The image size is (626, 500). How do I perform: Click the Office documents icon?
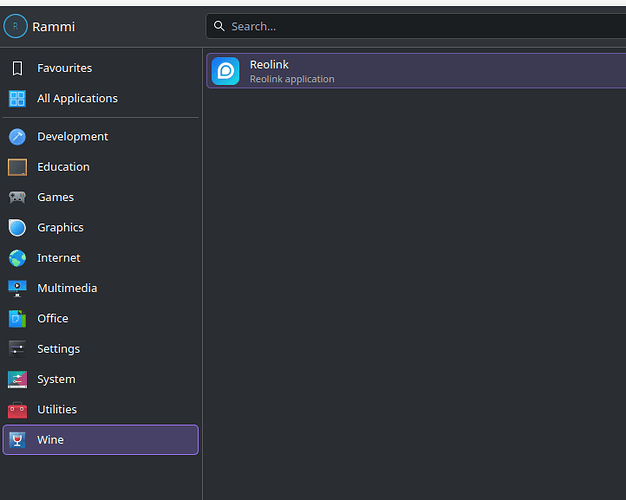point(17,319)
